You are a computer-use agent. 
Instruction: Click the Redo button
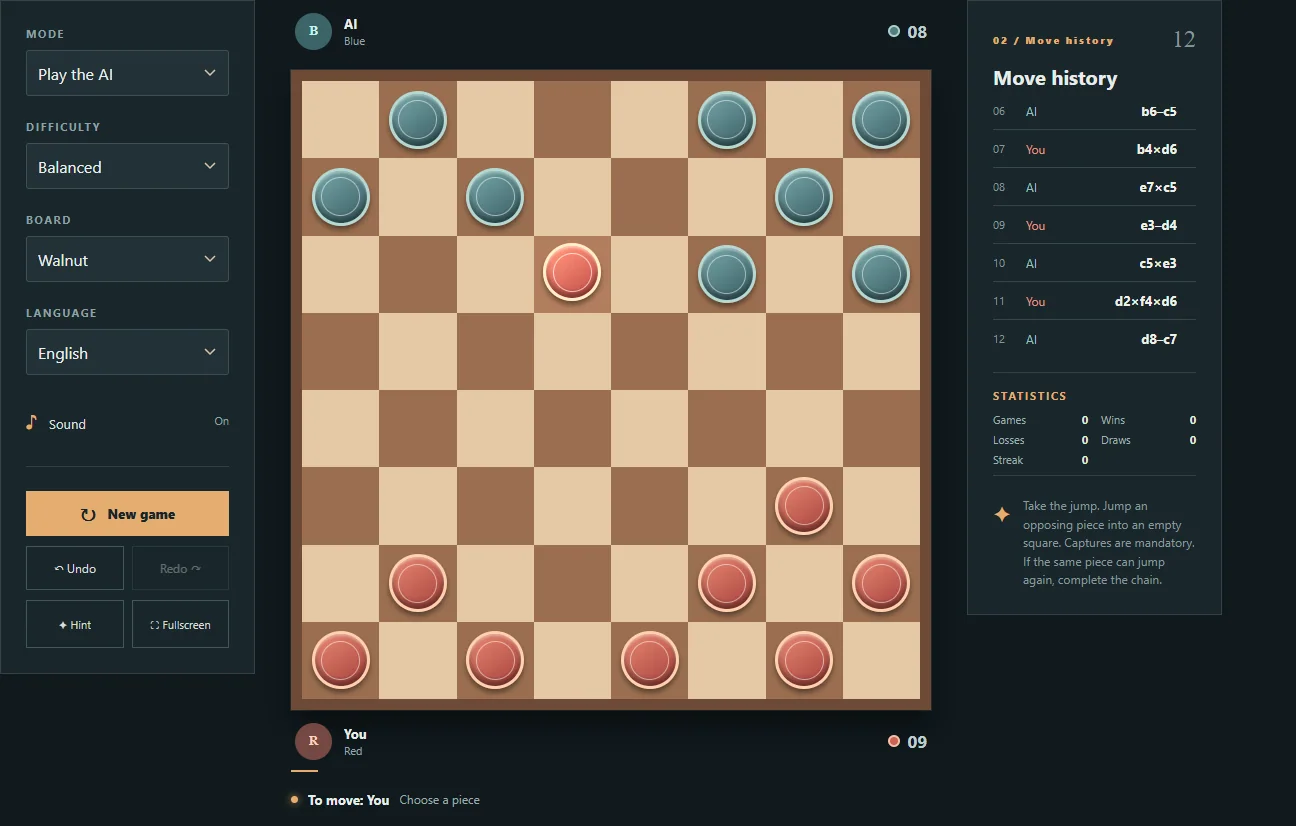pos(180,568)
